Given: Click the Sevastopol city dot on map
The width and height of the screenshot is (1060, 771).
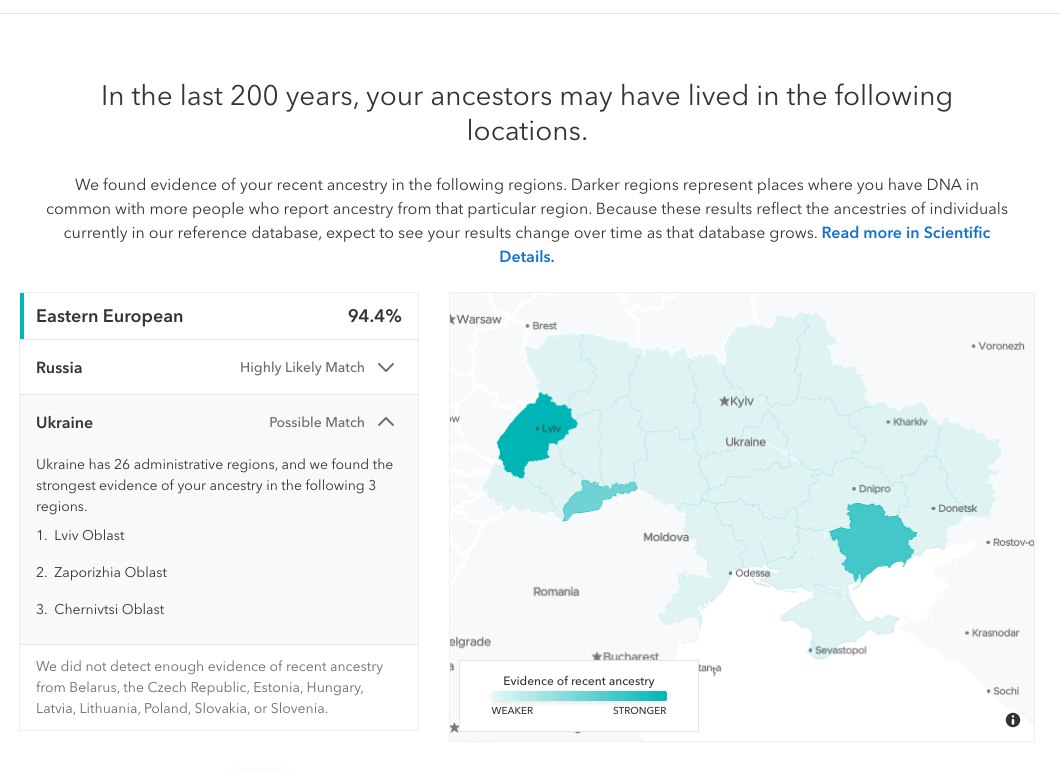Looking at the screenshot, I should coord(811,650).
